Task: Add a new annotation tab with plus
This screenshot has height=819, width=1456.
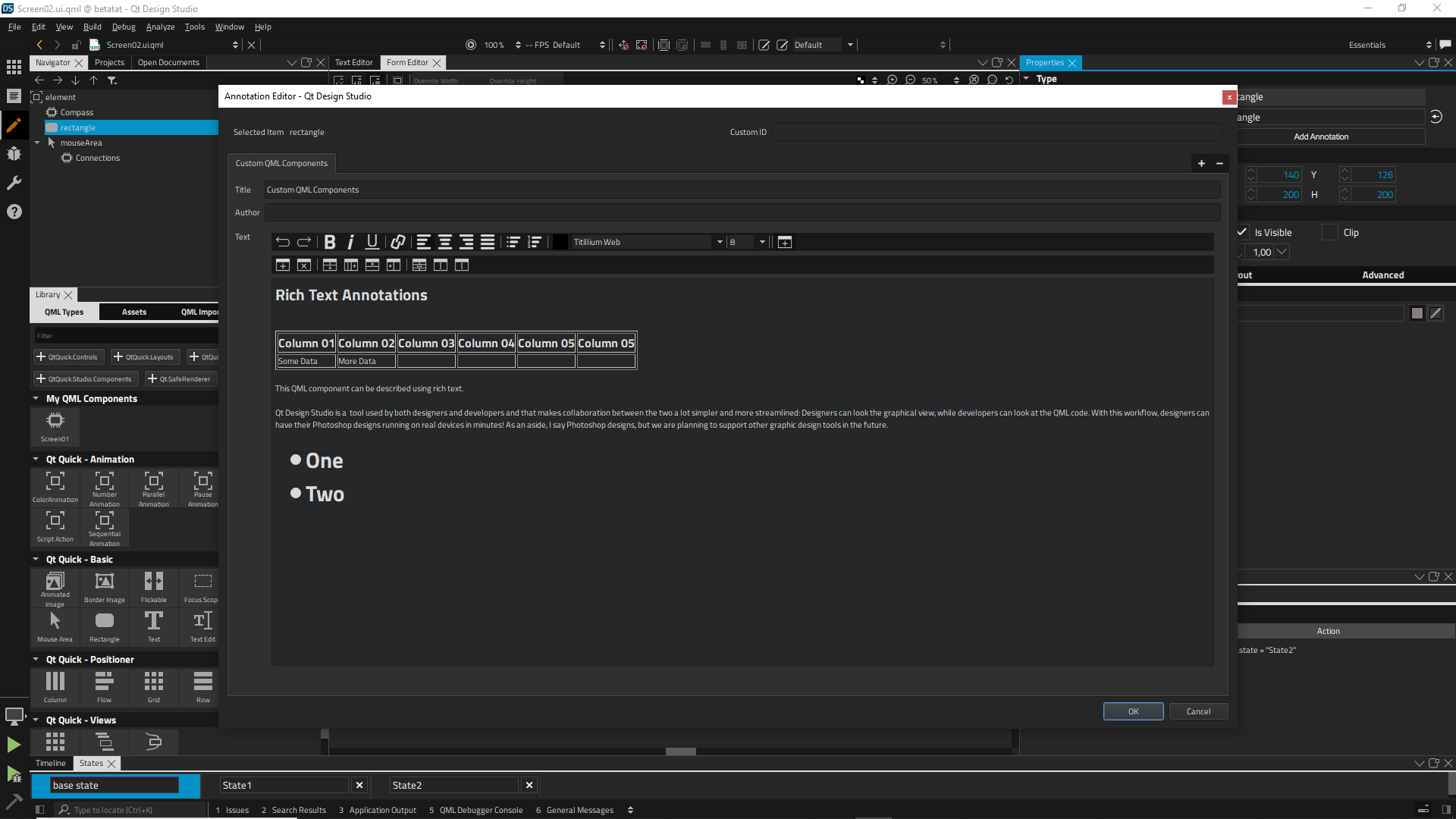Action: tap(1201, 163)
